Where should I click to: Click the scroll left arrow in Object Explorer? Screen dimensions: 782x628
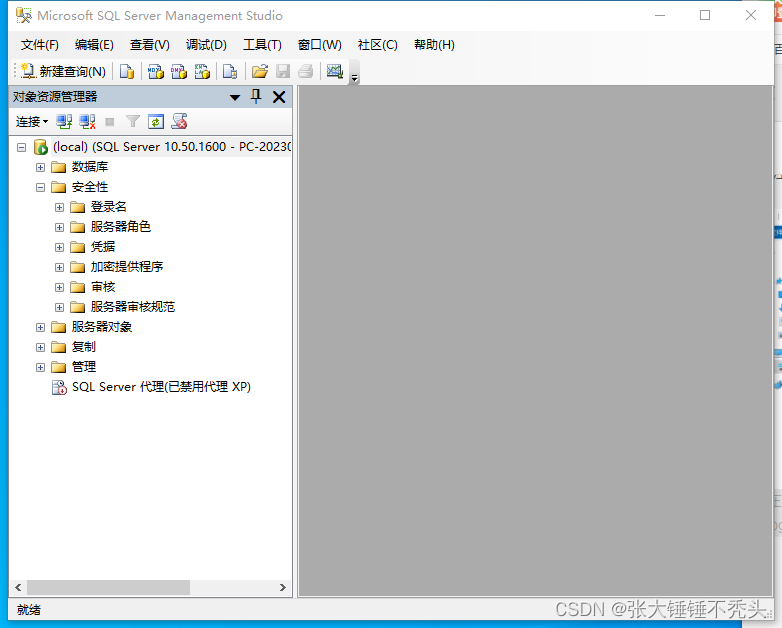tap(18, 587)
